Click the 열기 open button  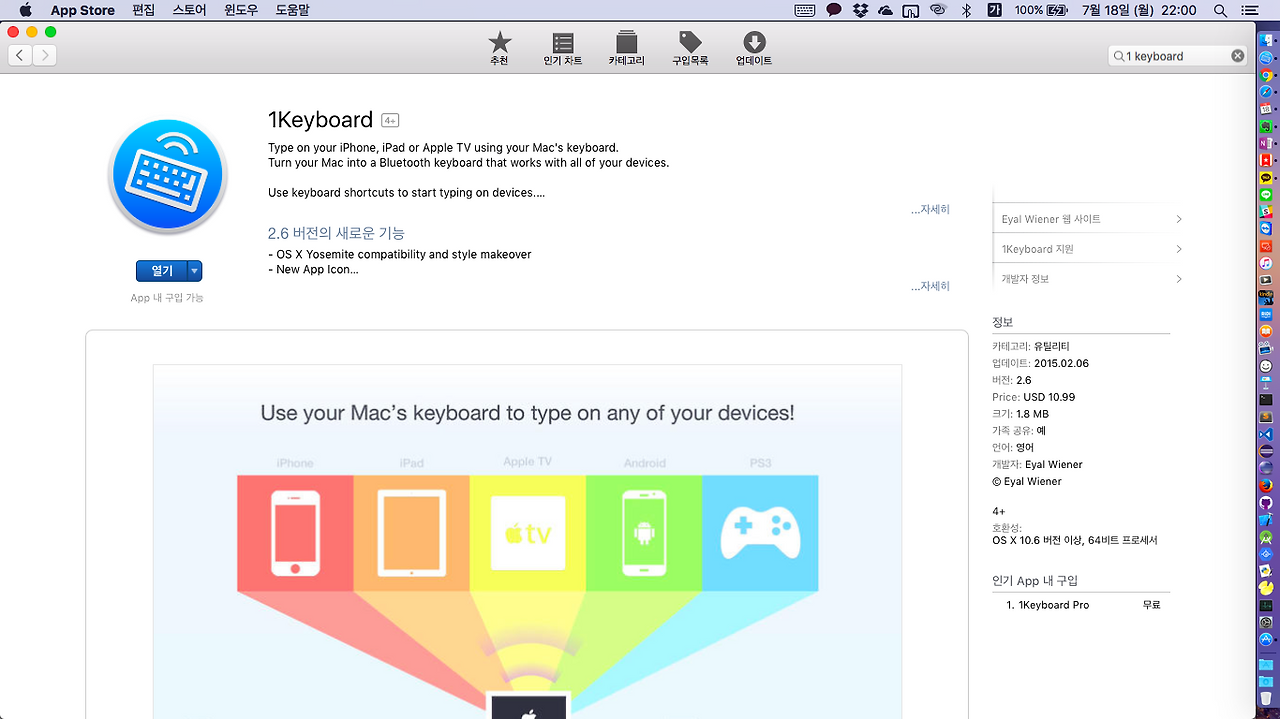click(161, 271)
